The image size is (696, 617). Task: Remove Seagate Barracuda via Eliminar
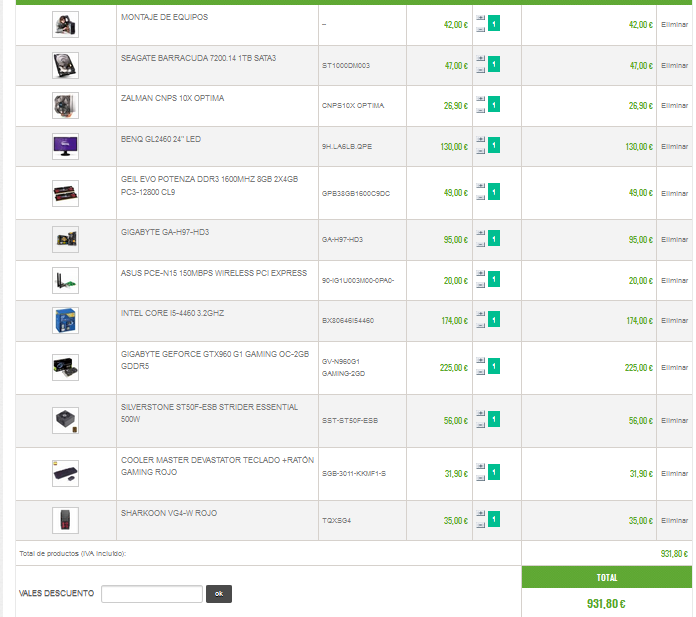pos(674,65)
